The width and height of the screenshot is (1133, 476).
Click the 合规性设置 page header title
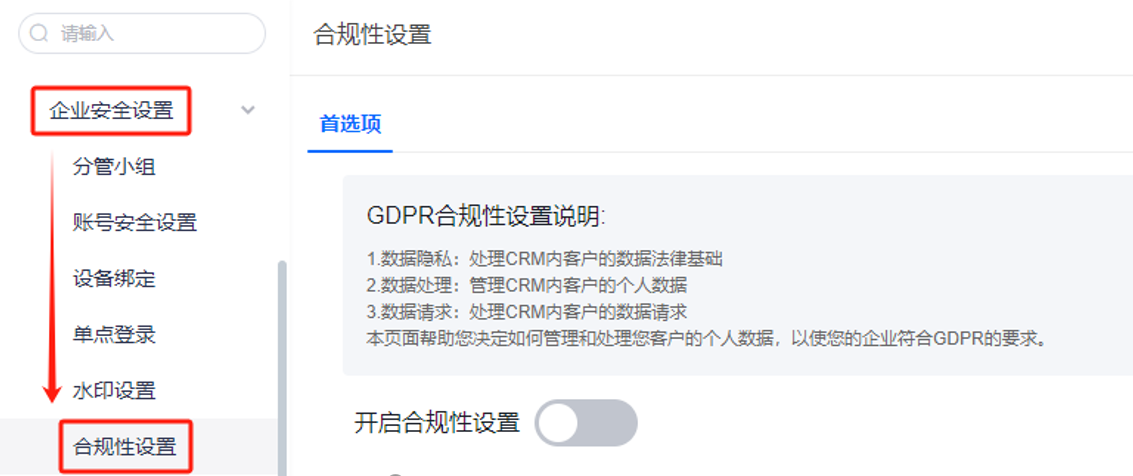coord(373,35)
